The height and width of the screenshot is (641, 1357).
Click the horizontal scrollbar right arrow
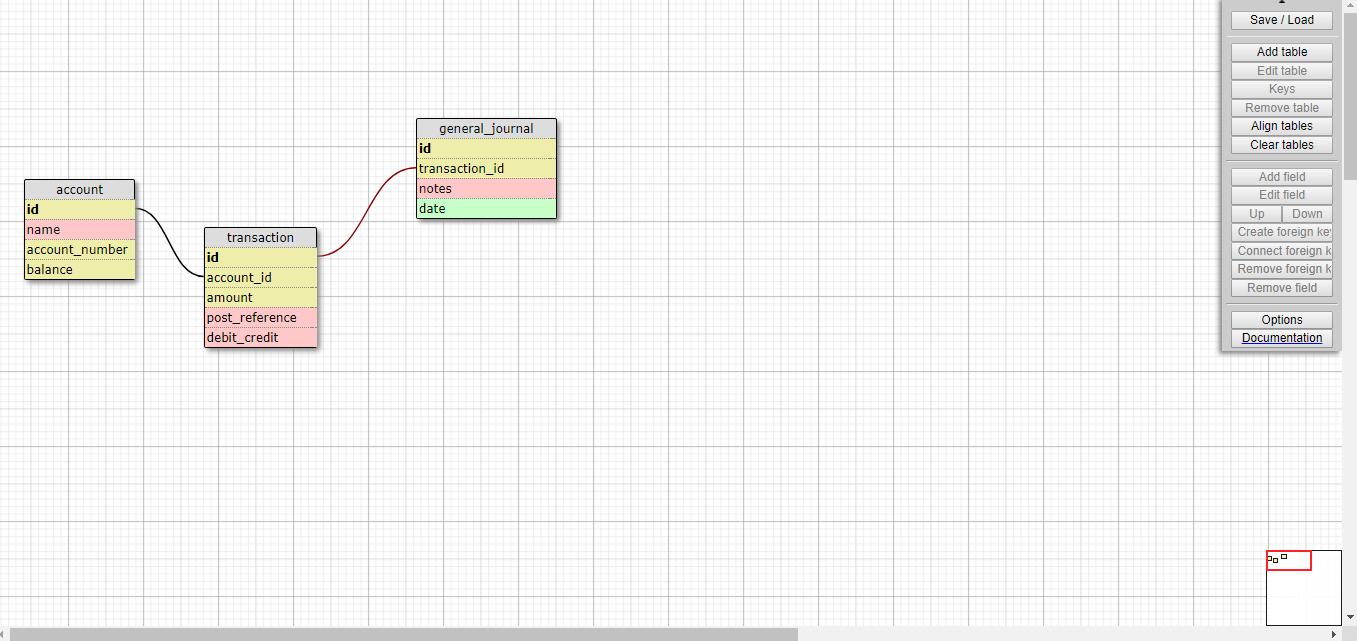pos(1336,634)
